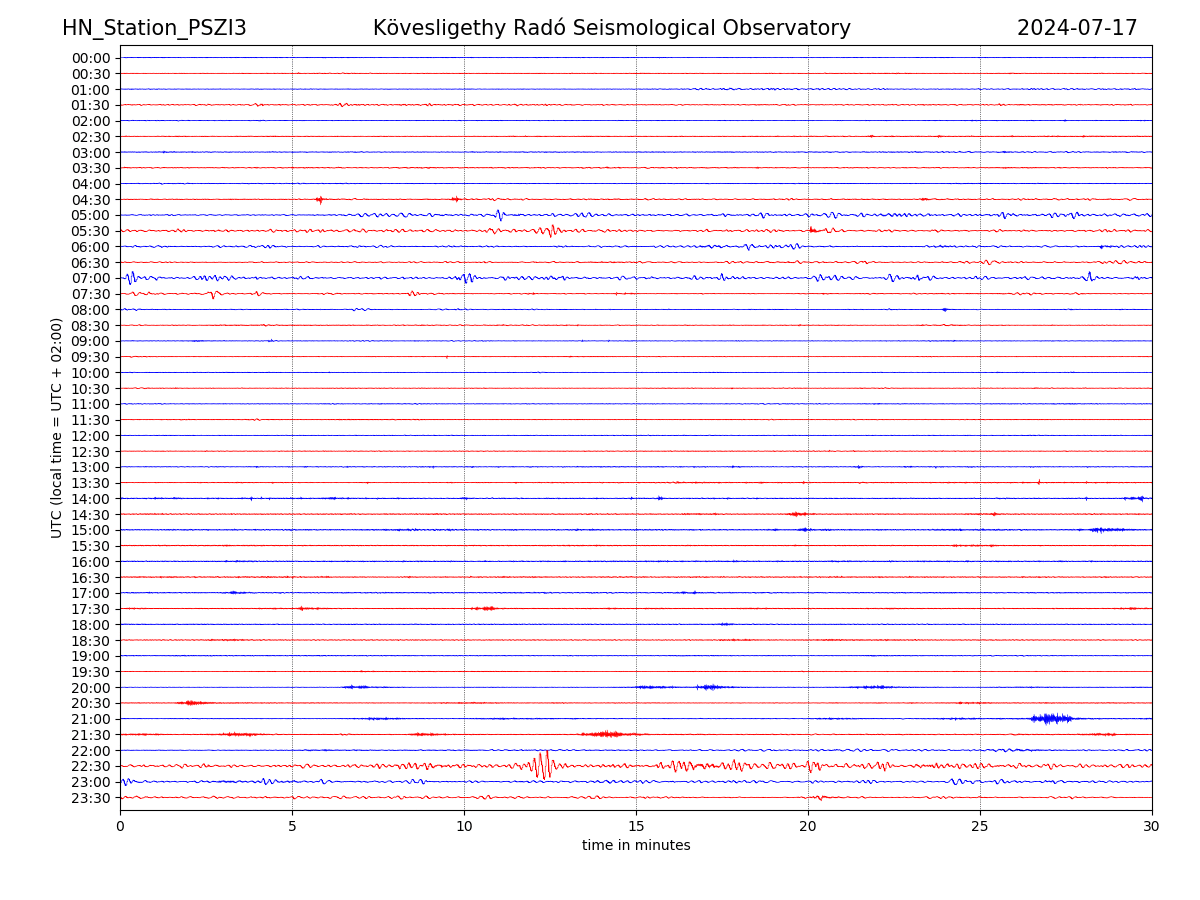Click the 21:30 trace red burst near 14 minutes
1200x900 pixels.
click(605, 734)
